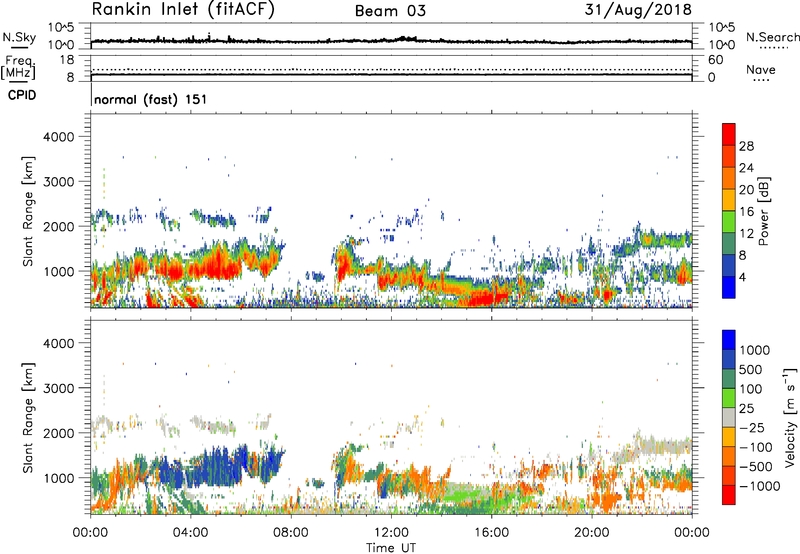
Task: Click the 'Beam 03' label
Action: point(390,11)
